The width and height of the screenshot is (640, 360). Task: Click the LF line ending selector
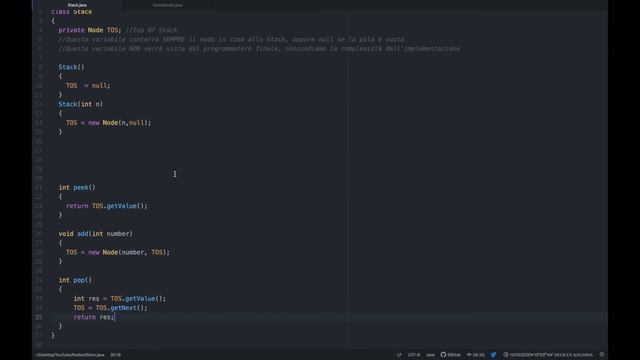[x=399, y=355]
